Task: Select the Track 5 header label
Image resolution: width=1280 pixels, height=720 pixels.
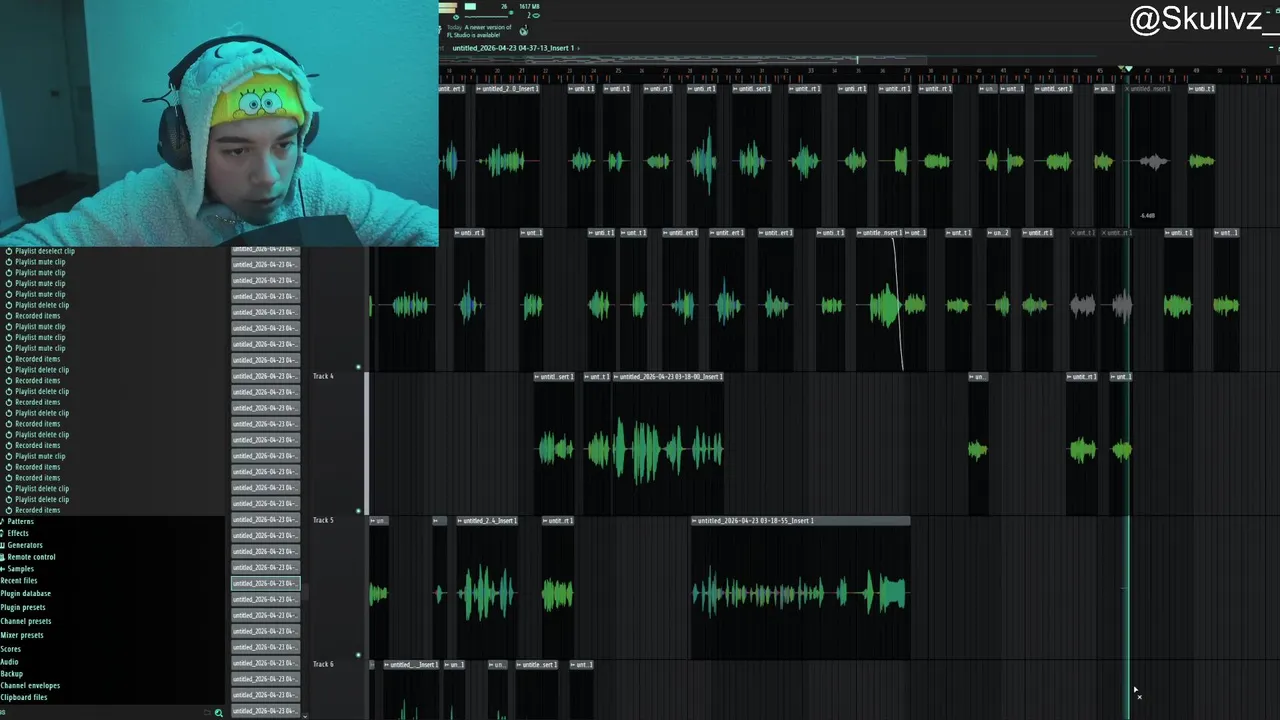Action: tap(323, 520)
